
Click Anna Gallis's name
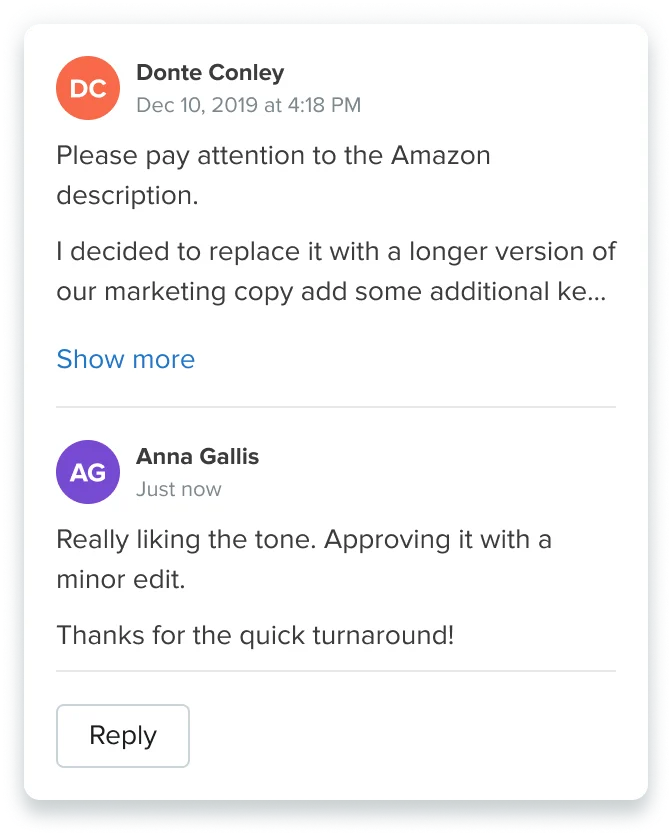197,457
